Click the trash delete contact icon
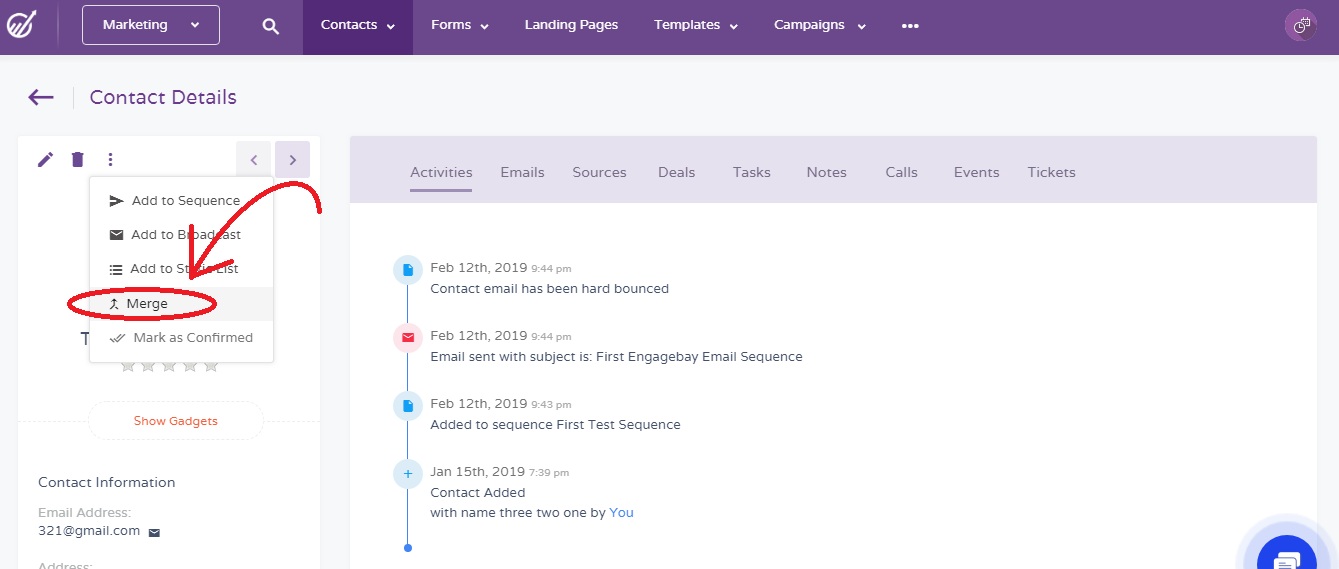 point(78,160)
